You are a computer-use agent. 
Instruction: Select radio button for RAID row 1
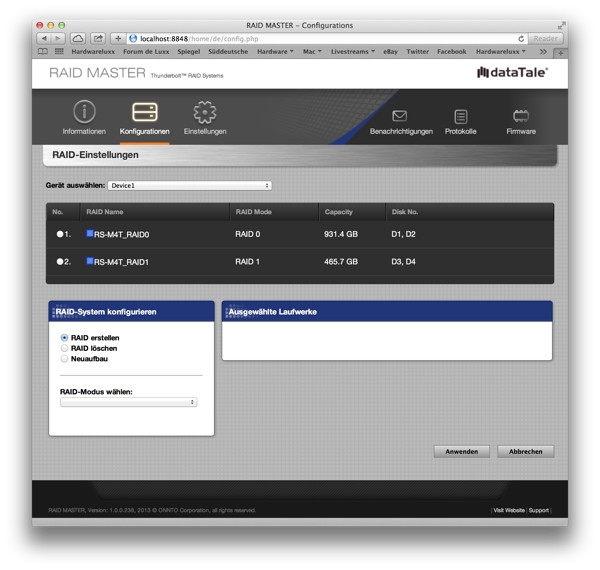point(60,234)
